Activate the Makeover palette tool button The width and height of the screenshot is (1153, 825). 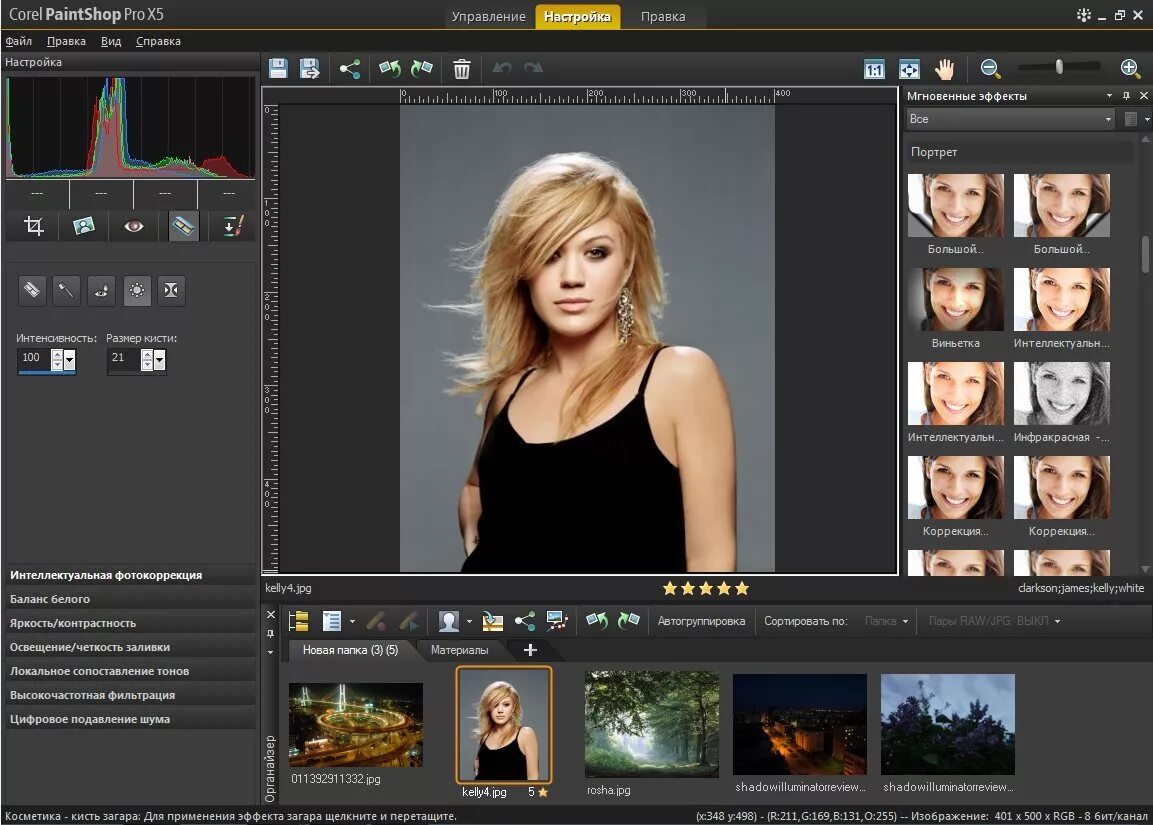coord(184,227)
